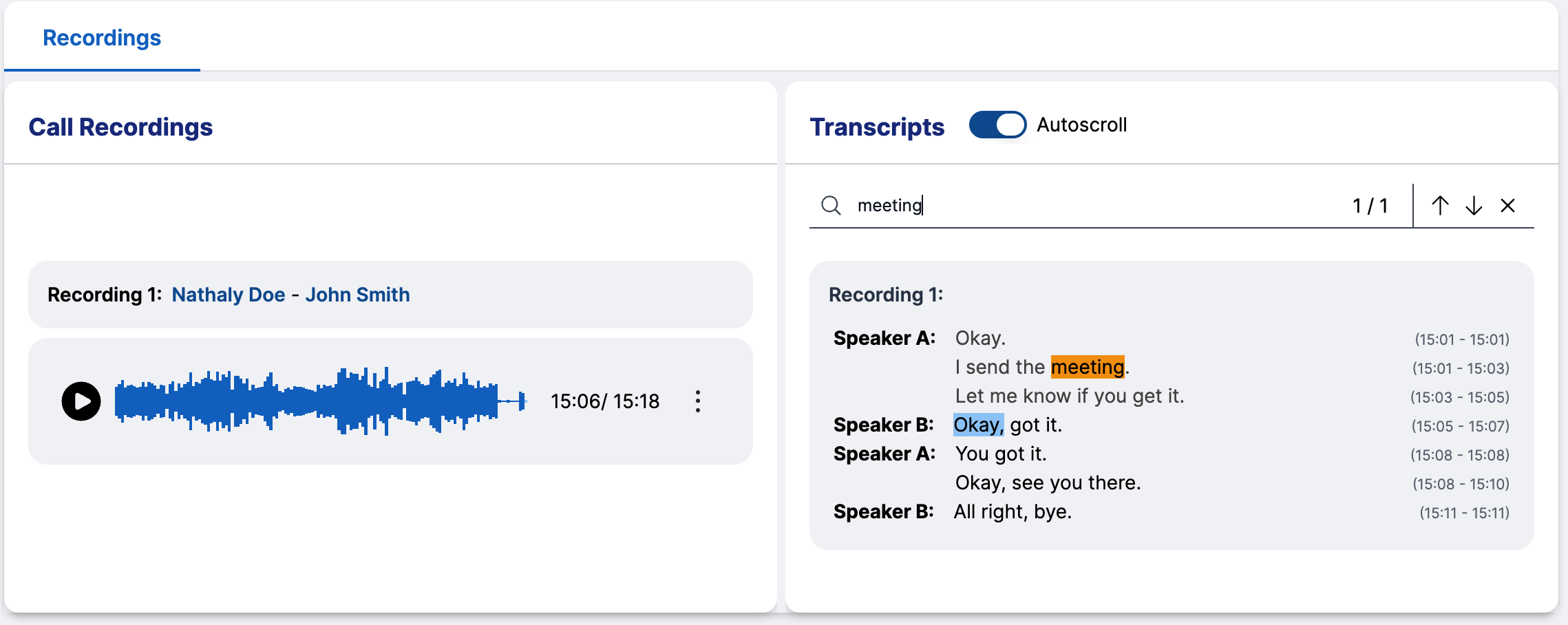
Task: Click the Recording 1: heading in transcripts
Action: point(886,295)
